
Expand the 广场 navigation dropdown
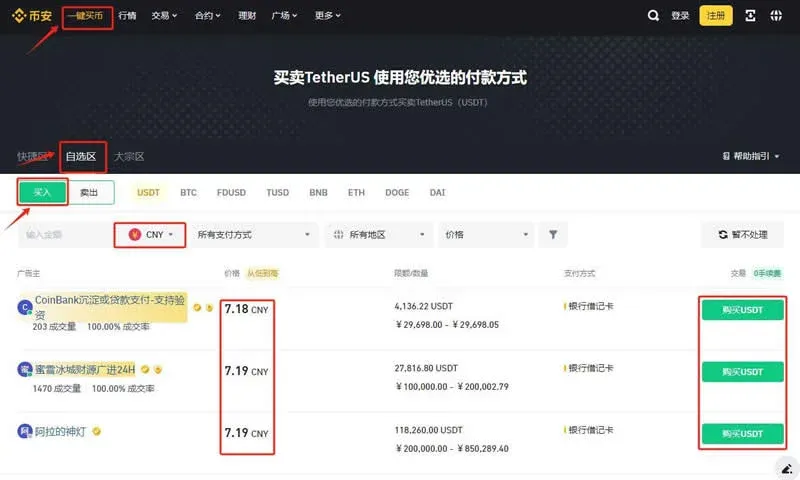click(284, 16)
